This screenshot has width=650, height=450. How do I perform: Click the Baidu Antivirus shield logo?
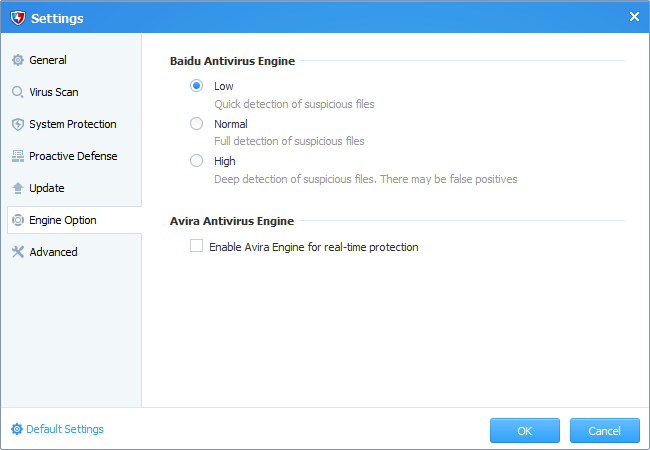[18, 18]
